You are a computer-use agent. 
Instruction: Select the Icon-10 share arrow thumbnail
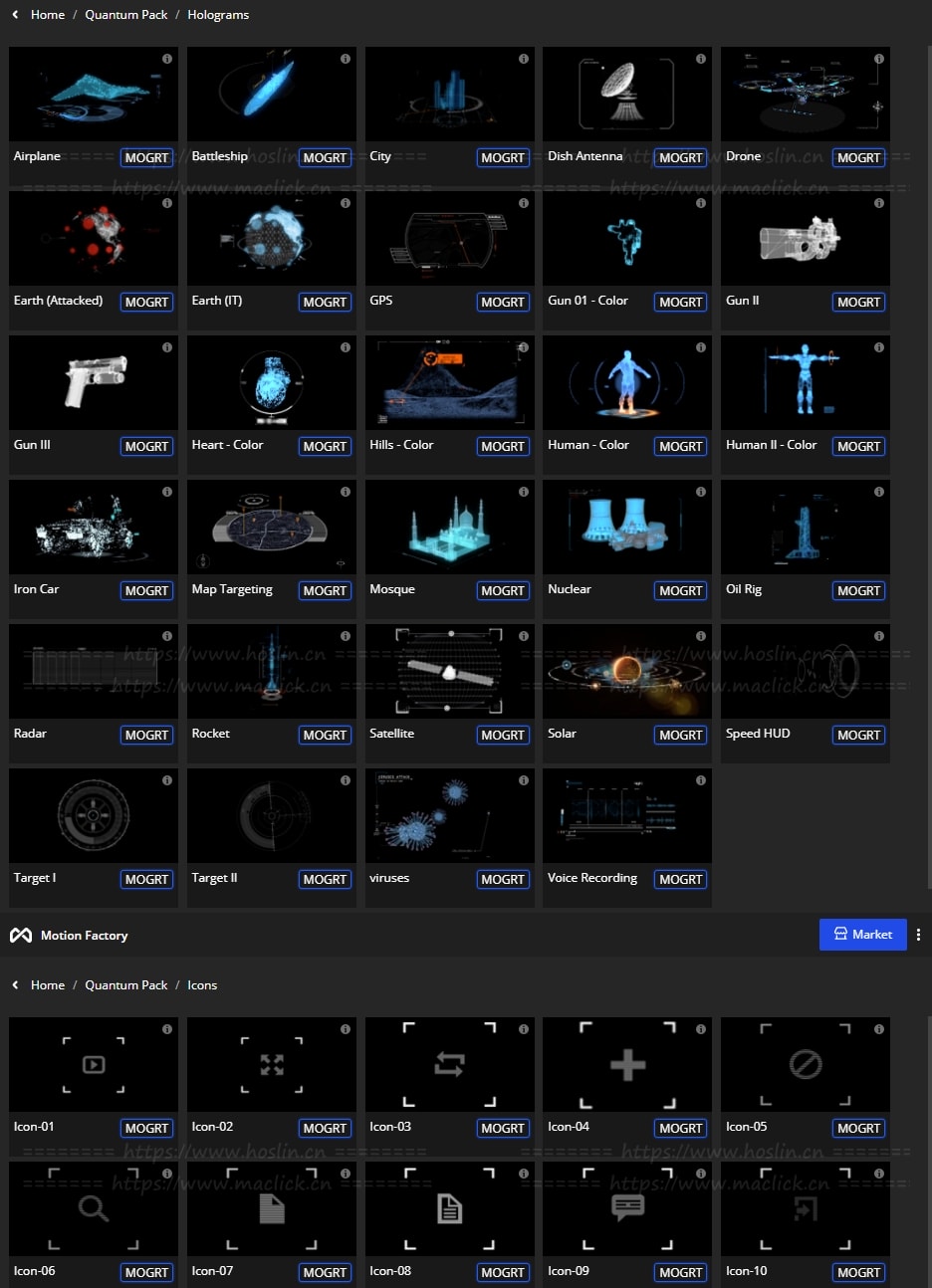pyautogui.click(x=806, y=1209)
